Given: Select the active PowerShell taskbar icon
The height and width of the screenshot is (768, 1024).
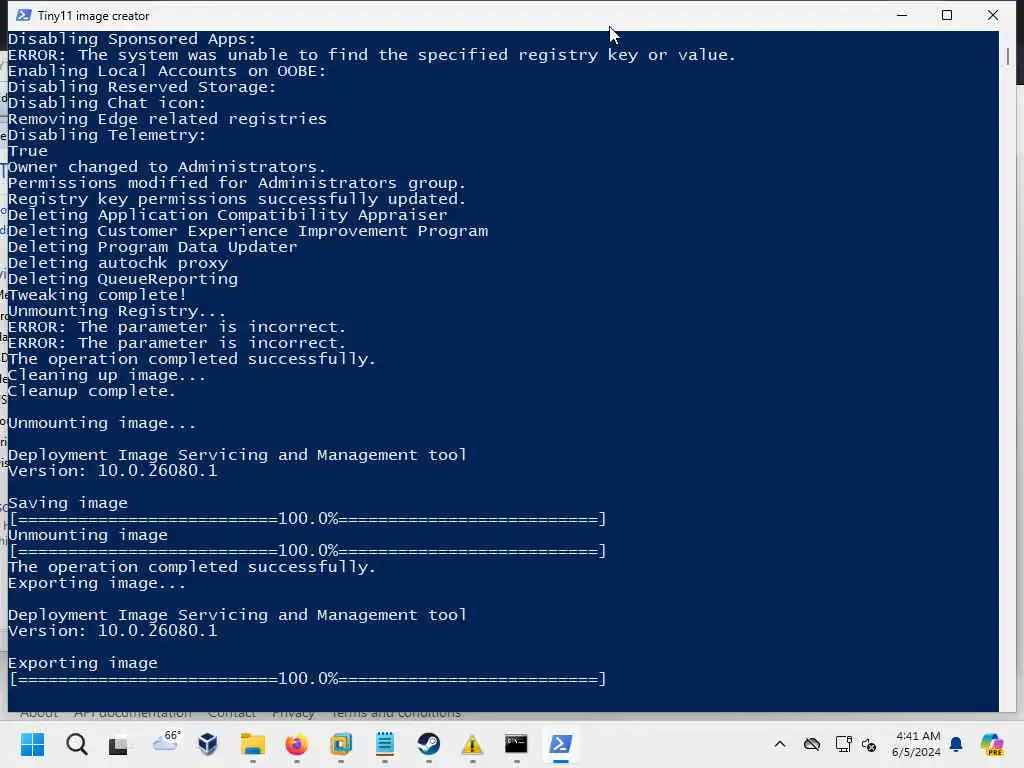Looking at the screenshot, I should click(x=560, y=744).
